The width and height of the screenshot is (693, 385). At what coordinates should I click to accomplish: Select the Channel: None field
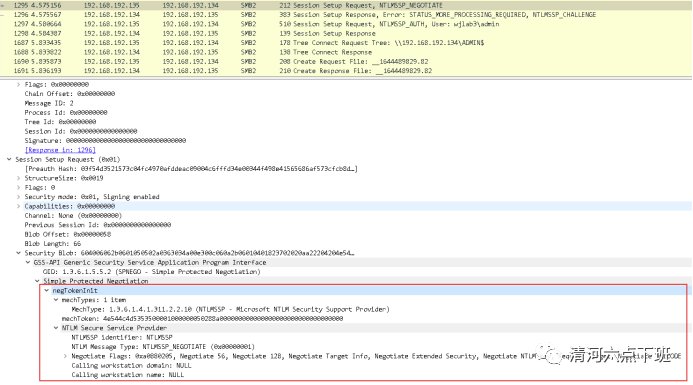coord(73,216)
